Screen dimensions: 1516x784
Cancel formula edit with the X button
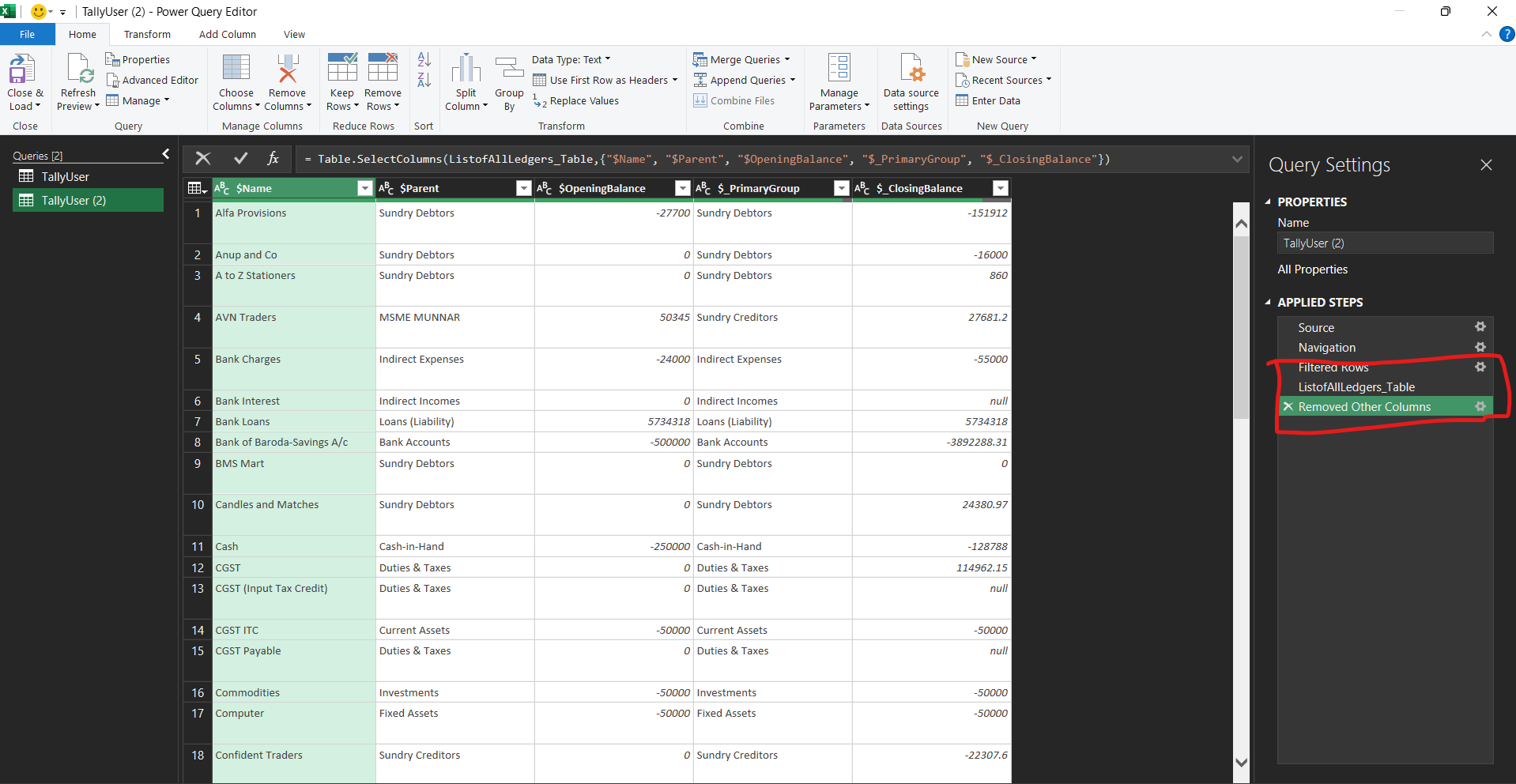click(x=203, y=159)
